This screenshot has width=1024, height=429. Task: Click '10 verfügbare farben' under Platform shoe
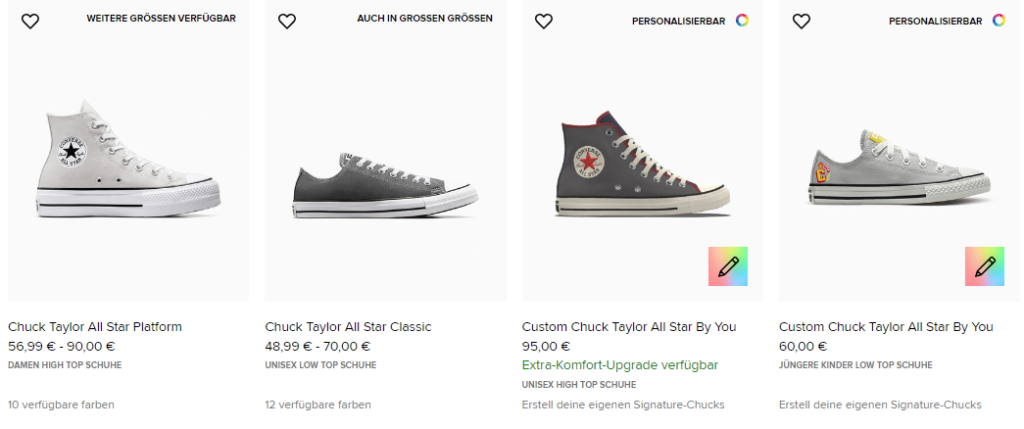(x=61, y=405)
